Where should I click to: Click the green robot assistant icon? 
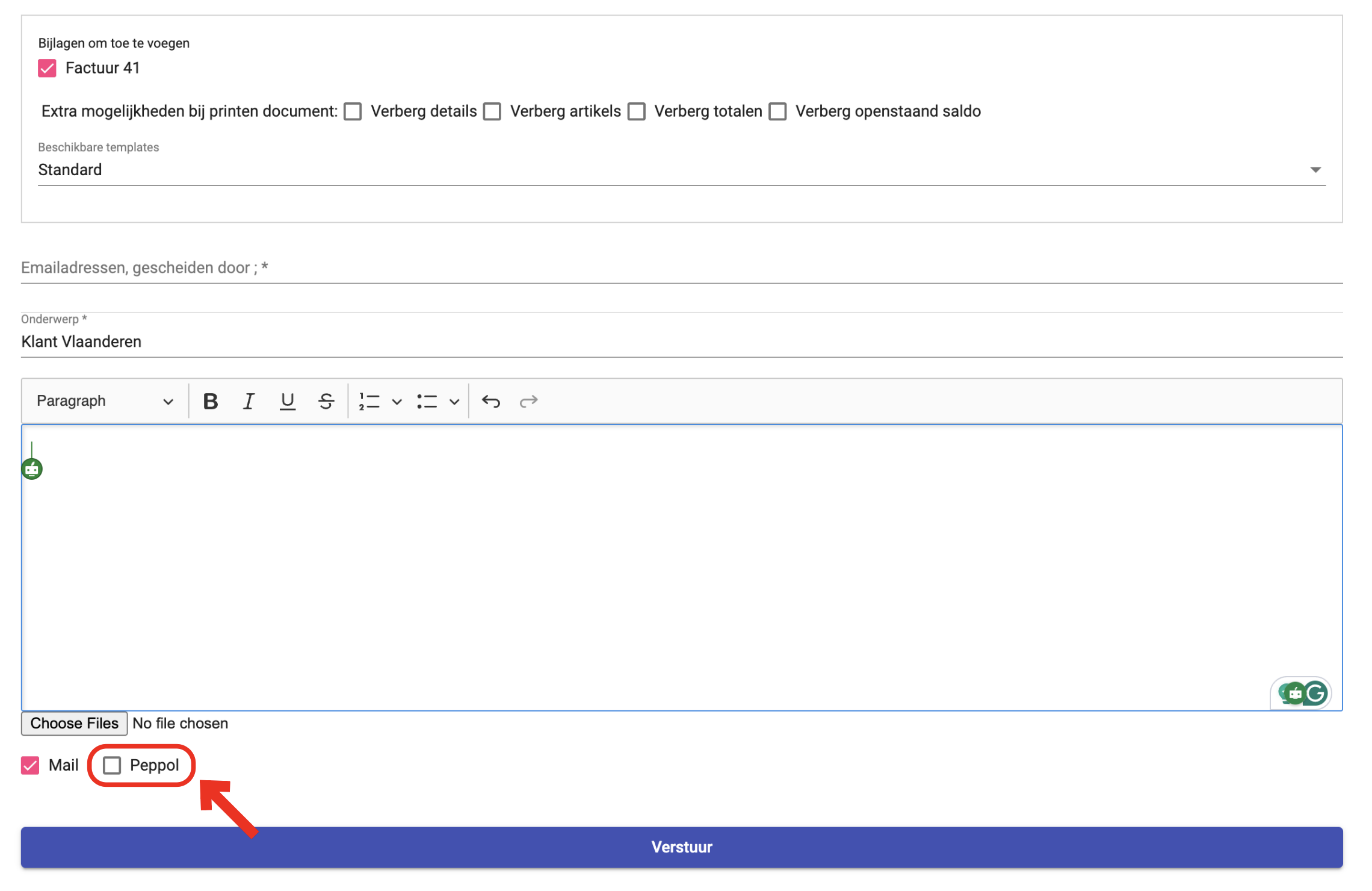point(32,468)
